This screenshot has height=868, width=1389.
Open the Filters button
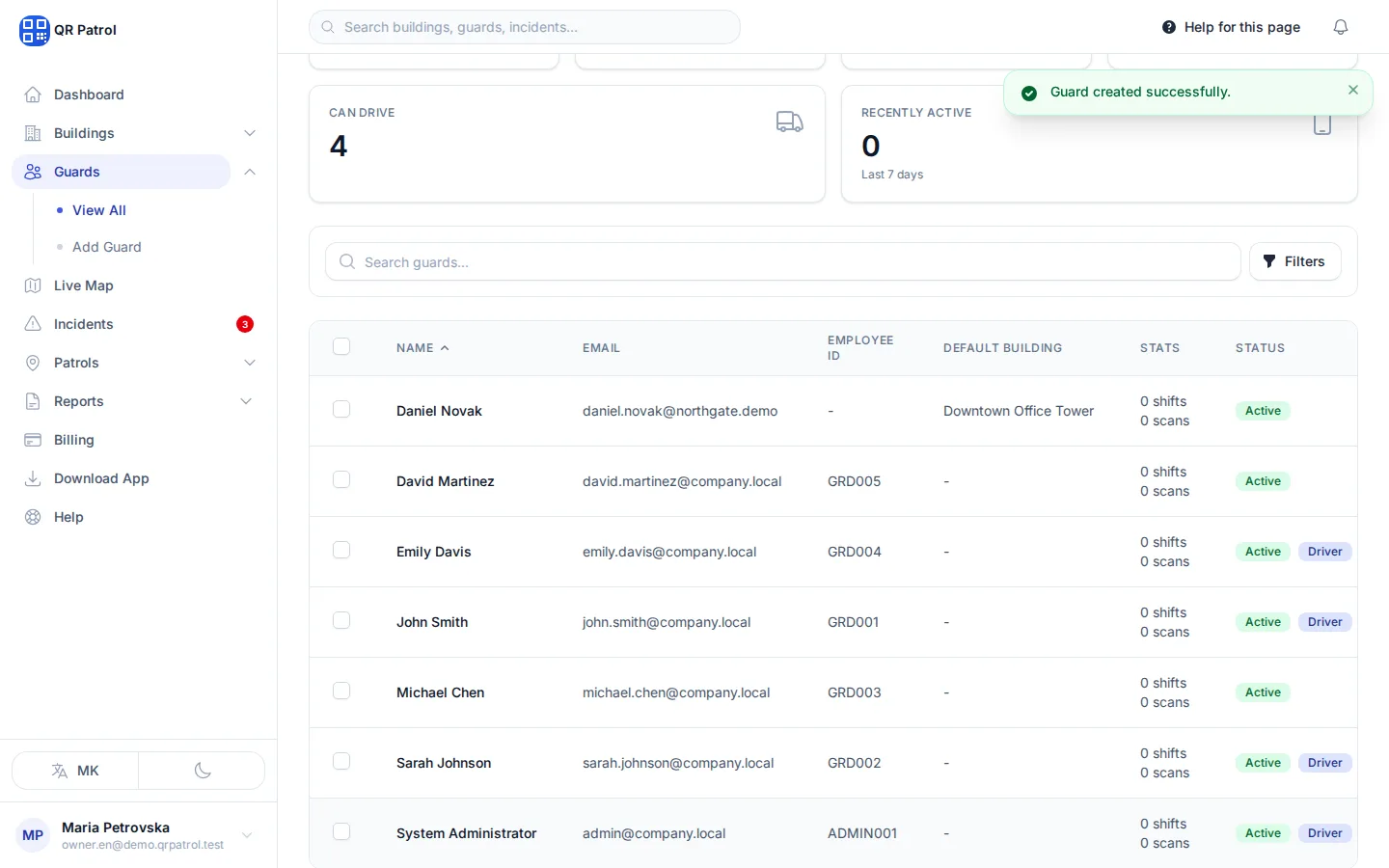[x=1294, y=261]
